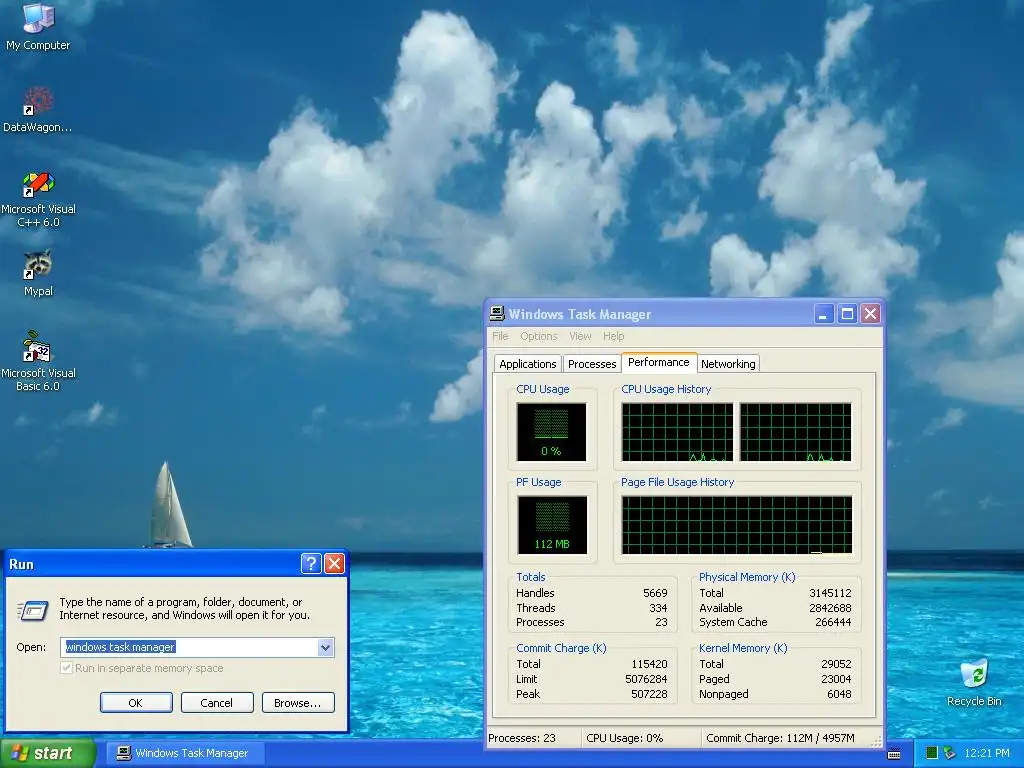Click the first CPU Usage History graph
The height and width of the screenshot is (768, 1024).
tap(677, 432)
